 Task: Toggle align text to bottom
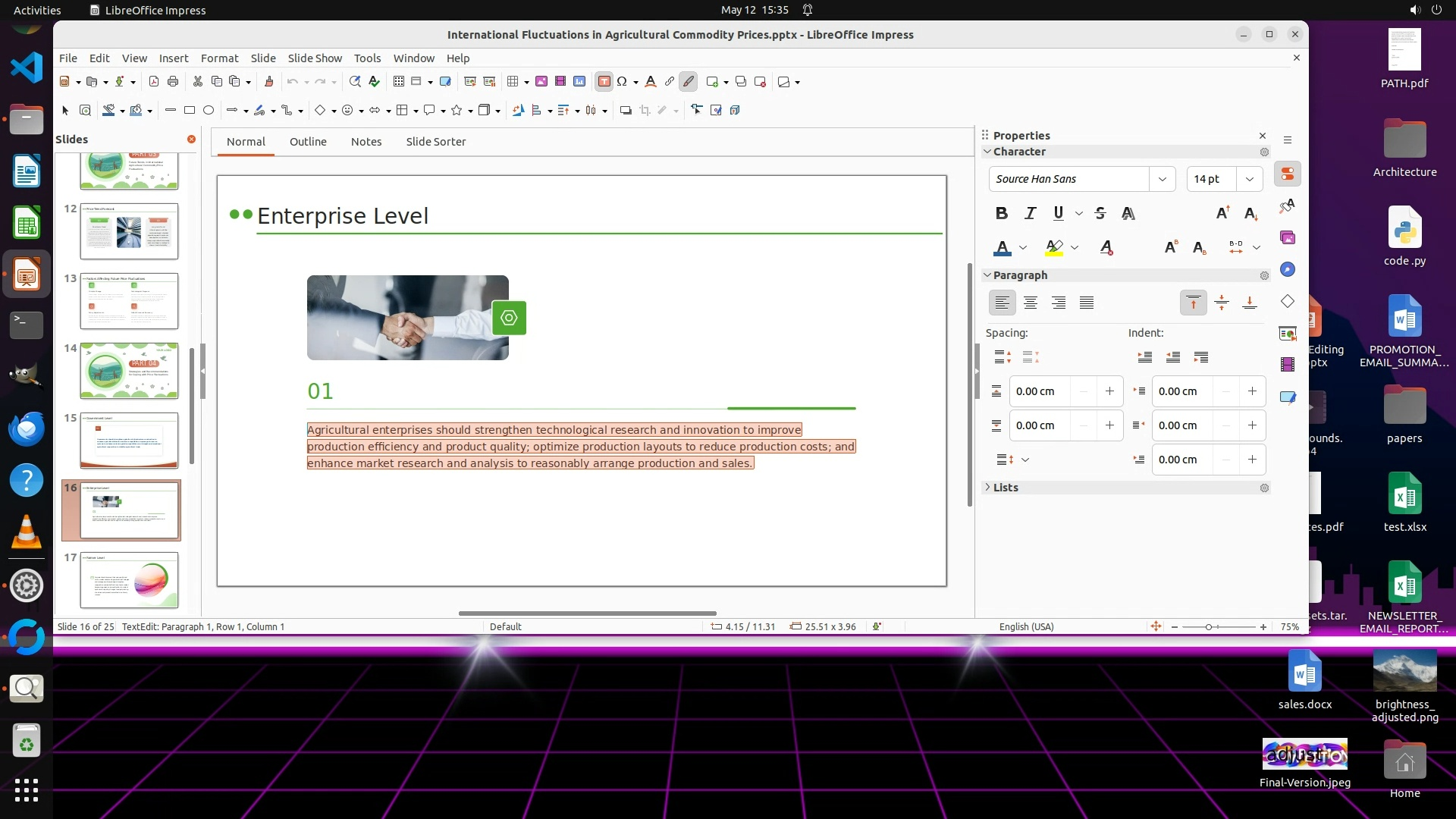click(1250, 303)
